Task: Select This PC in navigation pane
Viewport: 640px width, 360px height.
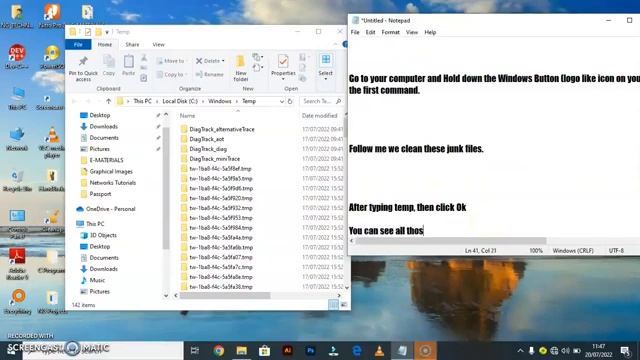Action: pyautogui.click(x=95, y=224)
